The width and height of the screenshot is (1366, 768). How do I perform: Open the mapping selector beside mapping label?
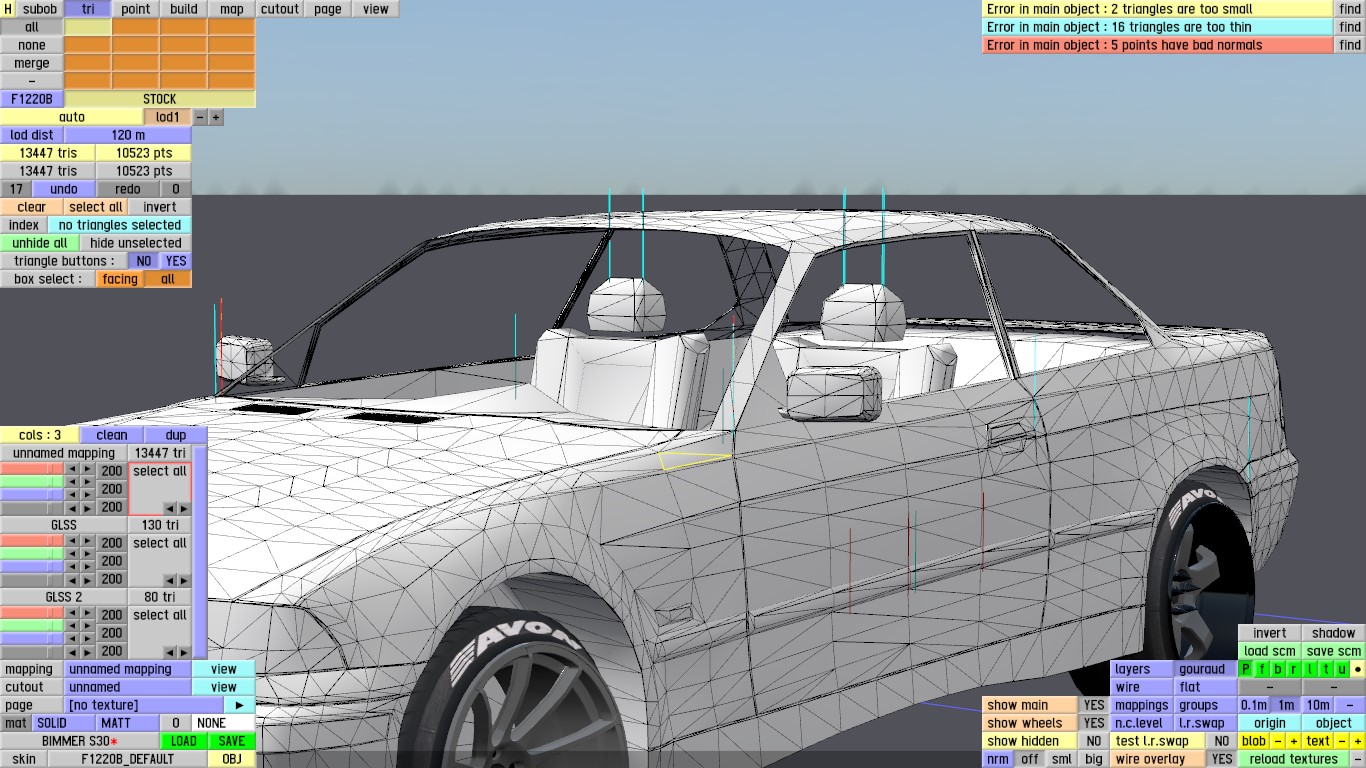click(x=128, y=669)
